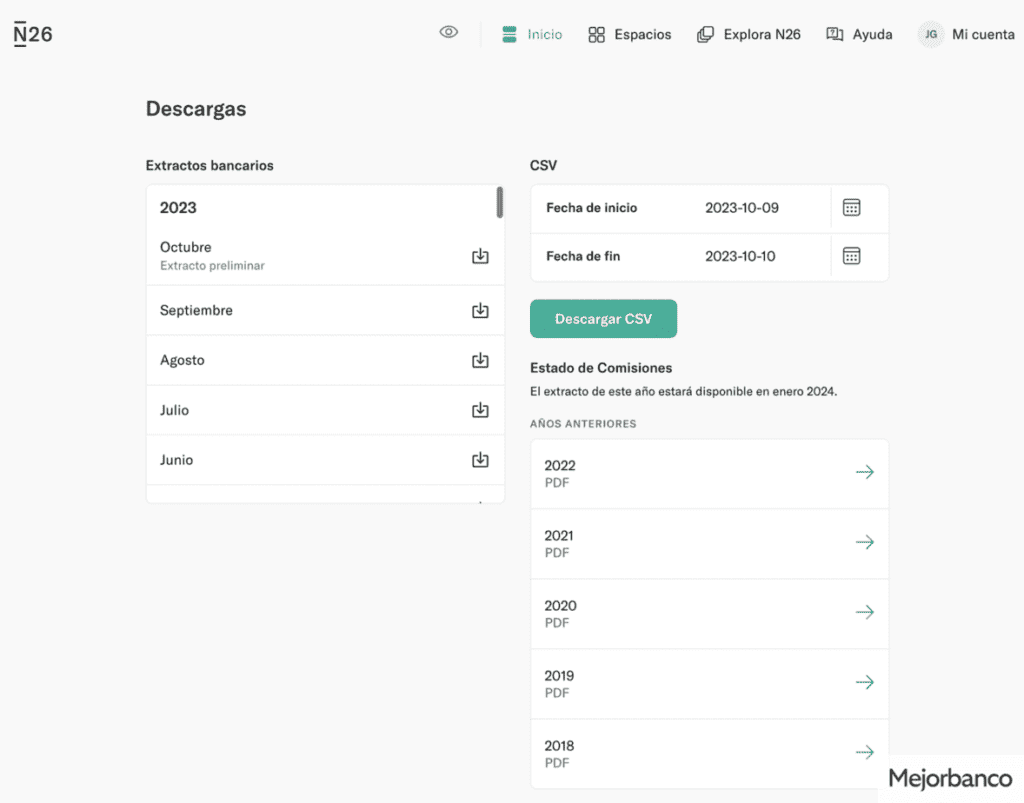This screenshot has width=1024, height=803.
Task: Open Ayuda help section
Action: click(x=859, y=35)
